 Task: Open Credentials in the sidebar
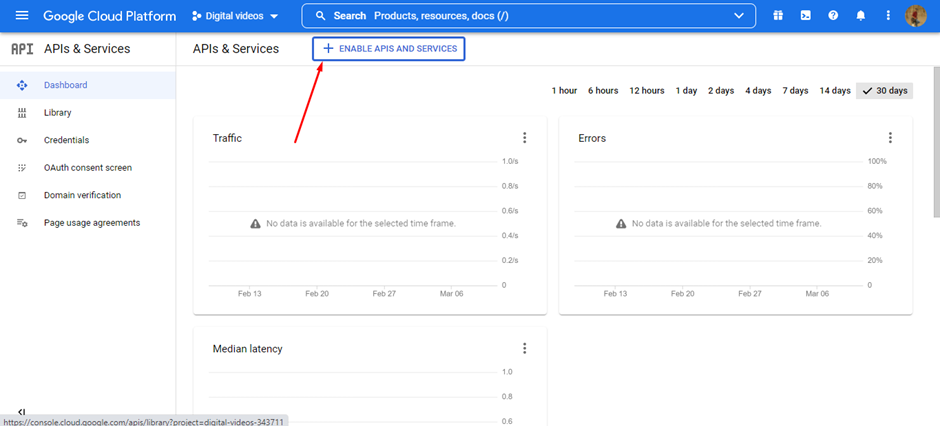point(88,140)
